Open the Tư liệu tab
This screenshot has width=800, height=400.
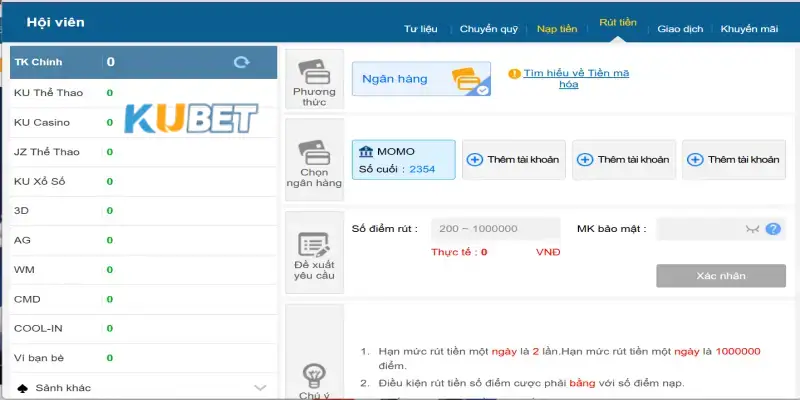(421, 29)
